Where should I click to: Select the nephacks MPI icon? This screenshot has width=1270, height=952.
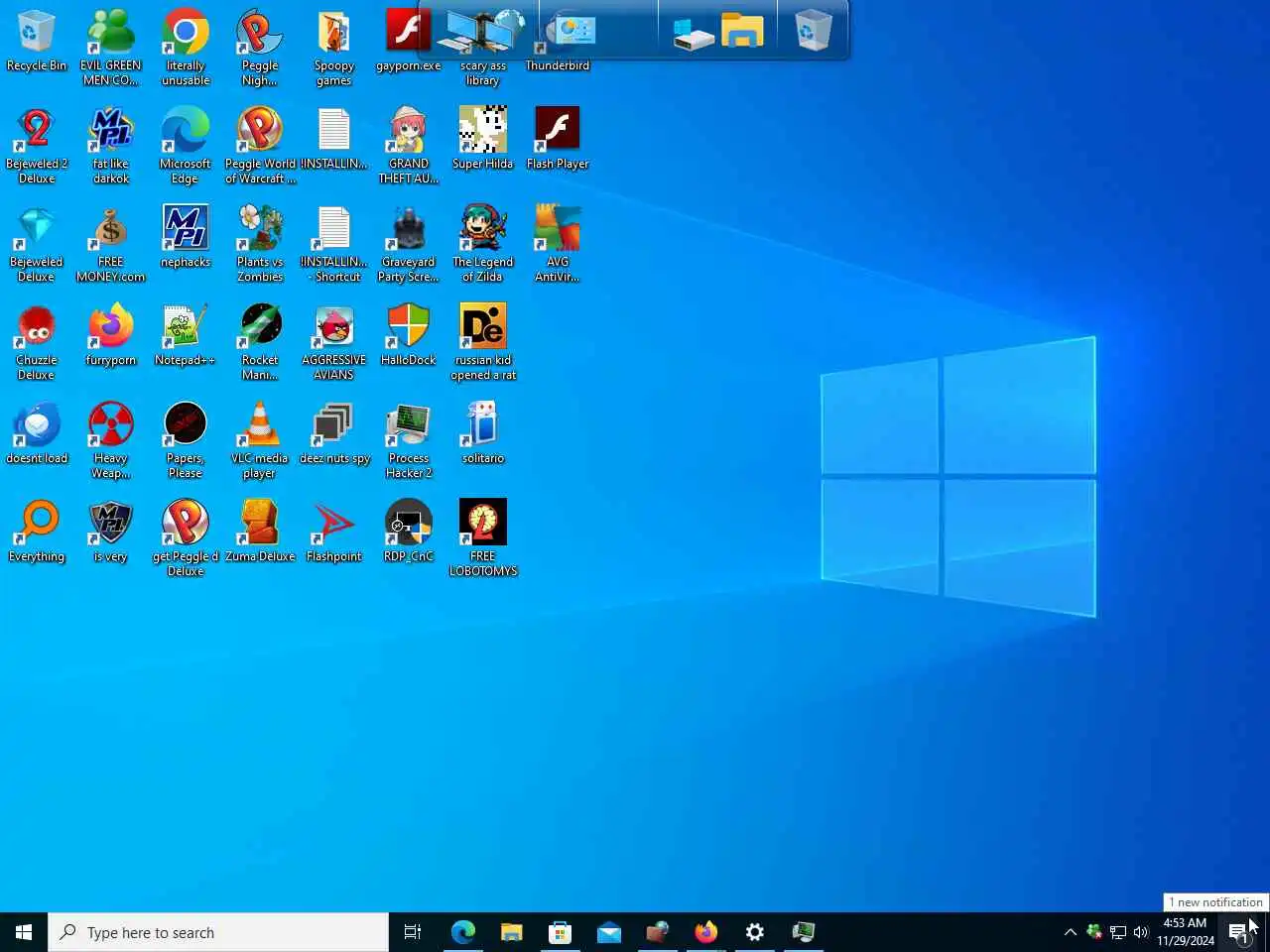186,237
